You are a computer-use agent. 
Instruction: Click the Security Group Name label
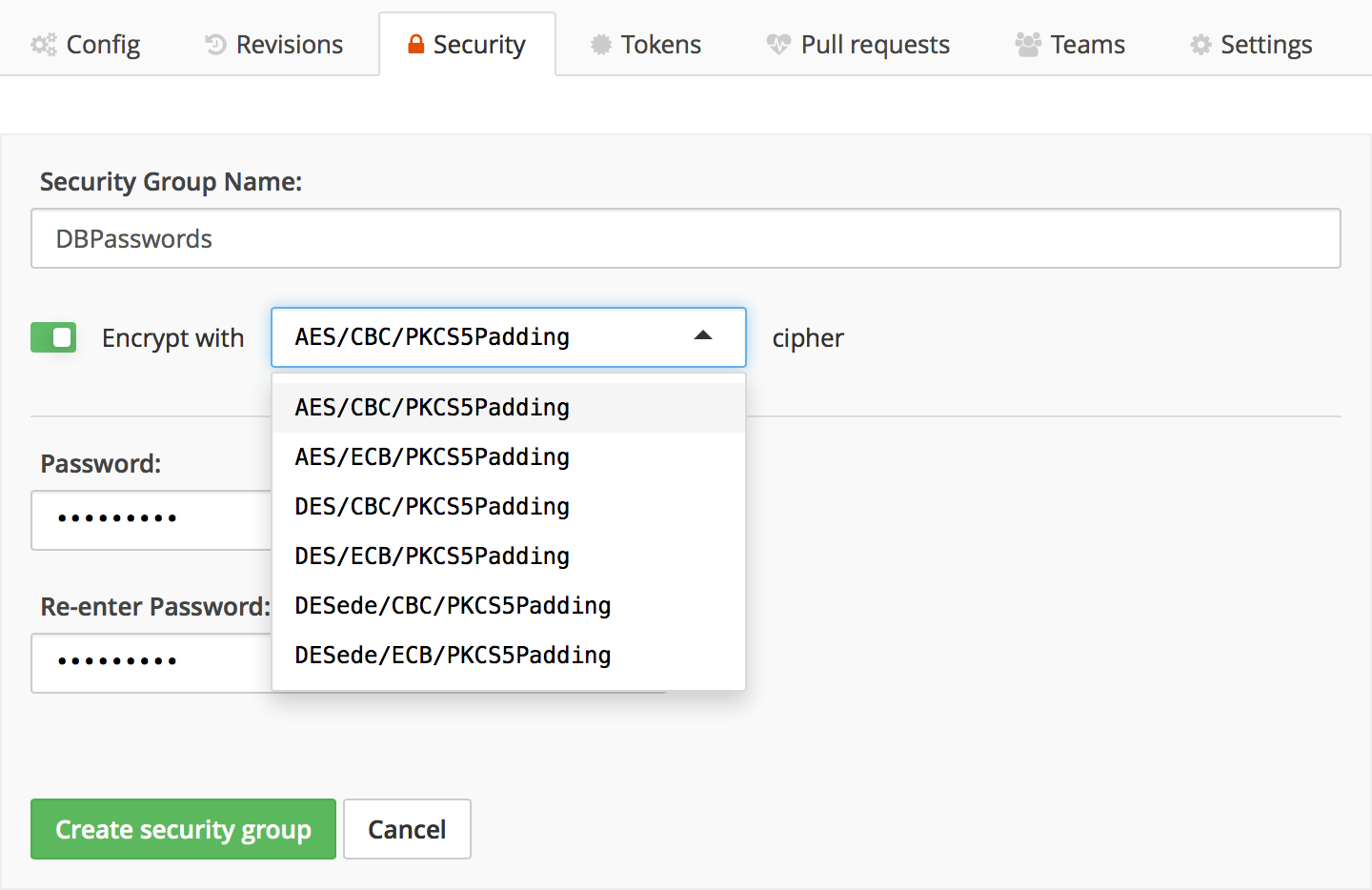[x=171, y=182]
